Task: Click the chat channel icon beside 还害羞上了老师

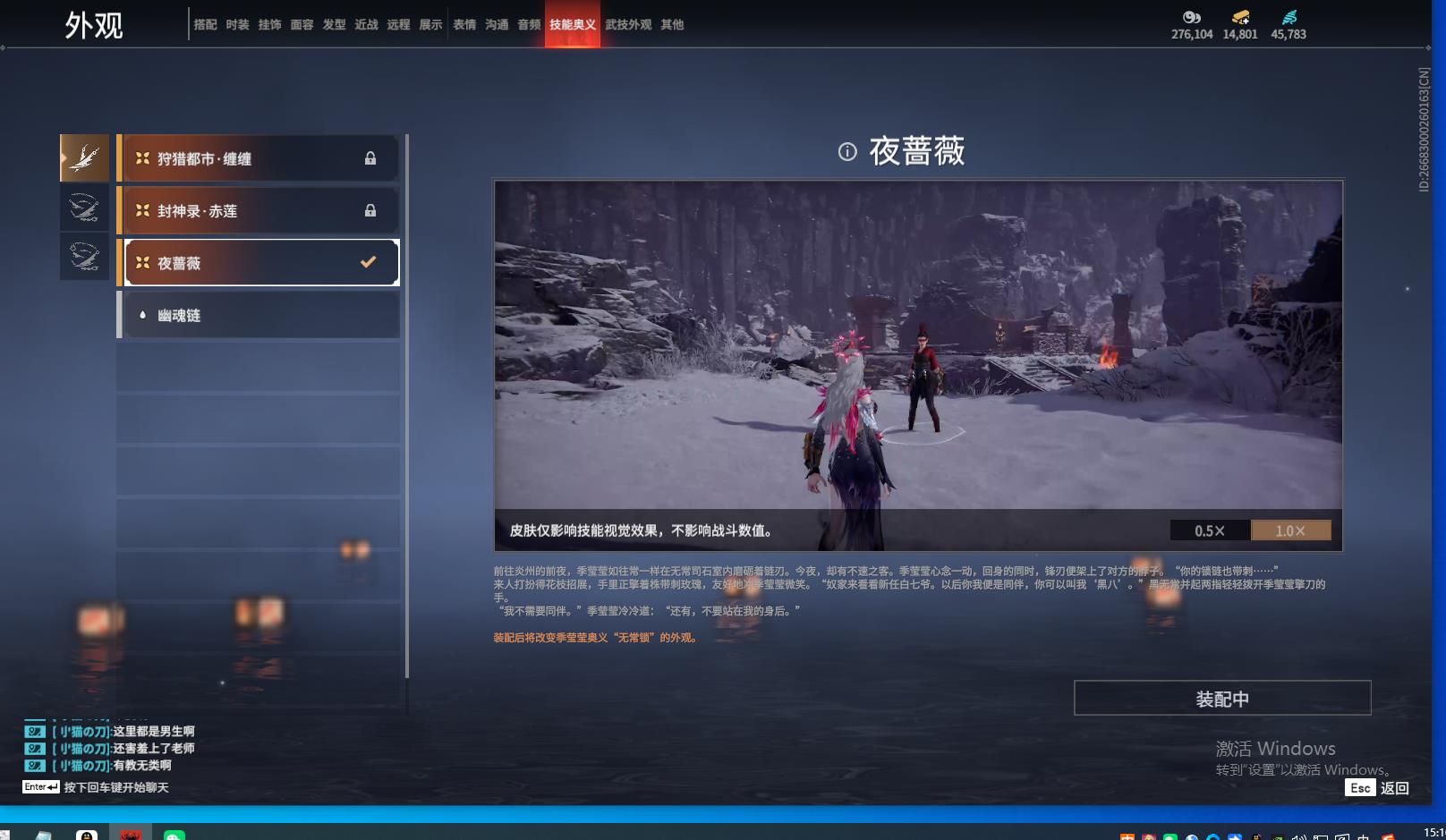Action: coord(34,749)
